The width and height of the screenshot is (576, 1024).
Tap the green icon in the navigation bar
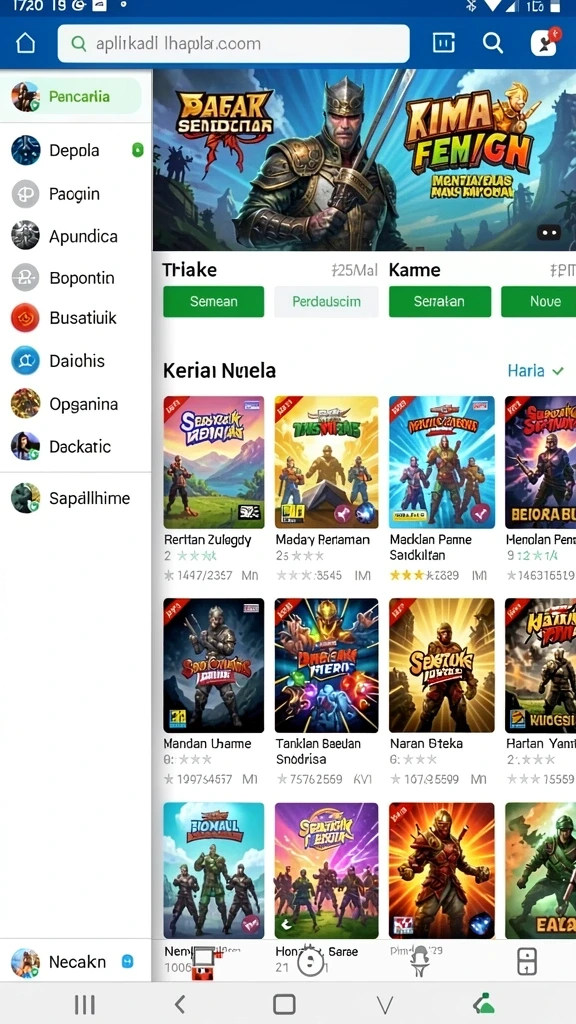(x=484, y=1004)
